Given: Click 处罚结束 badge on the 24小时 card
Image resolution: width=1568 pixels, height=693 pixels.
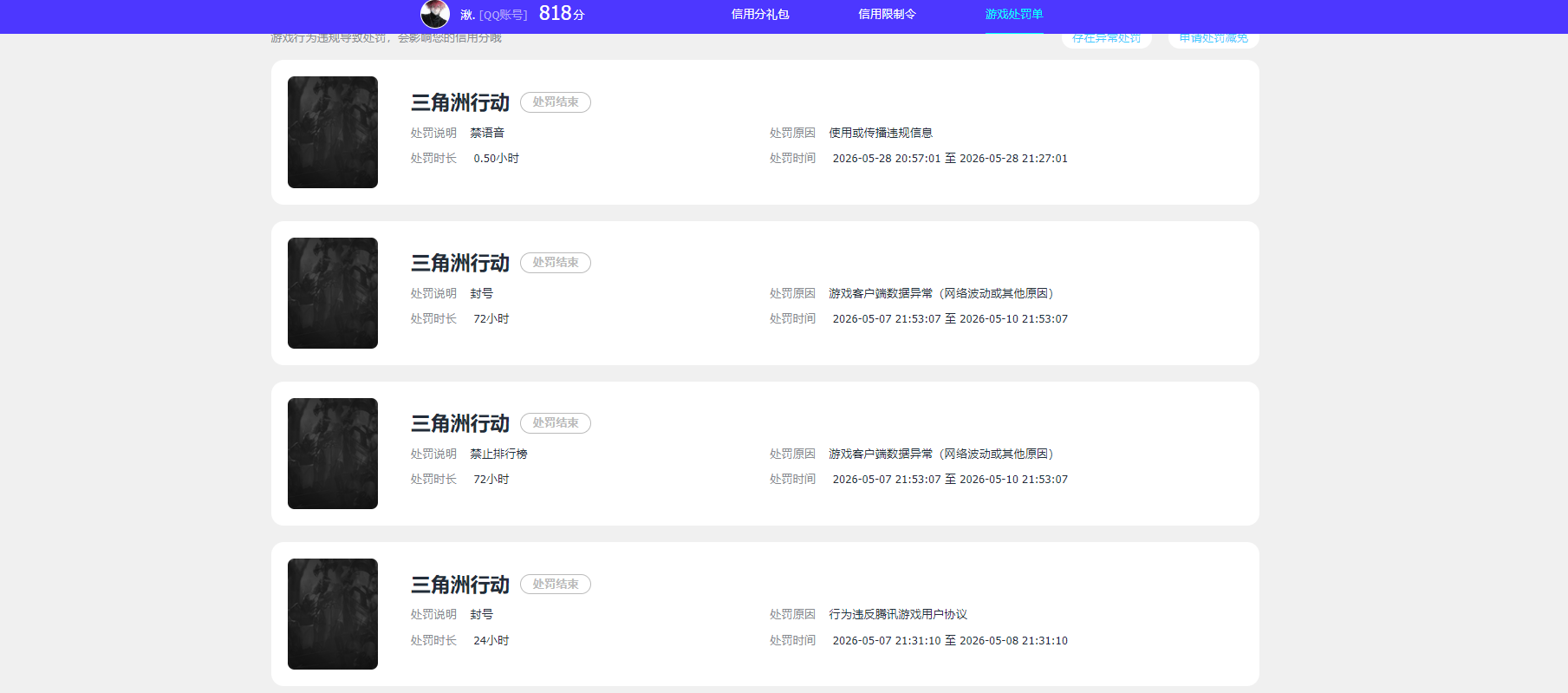Looking at the screenshot, I should [x=556, y=585].
